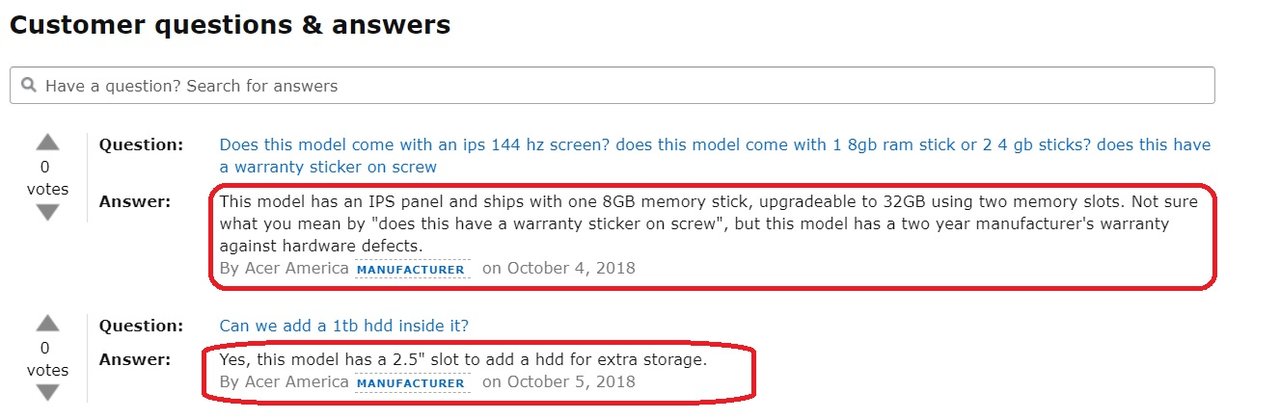Downvote the 1tb hdd question

[x=47, y=393]
